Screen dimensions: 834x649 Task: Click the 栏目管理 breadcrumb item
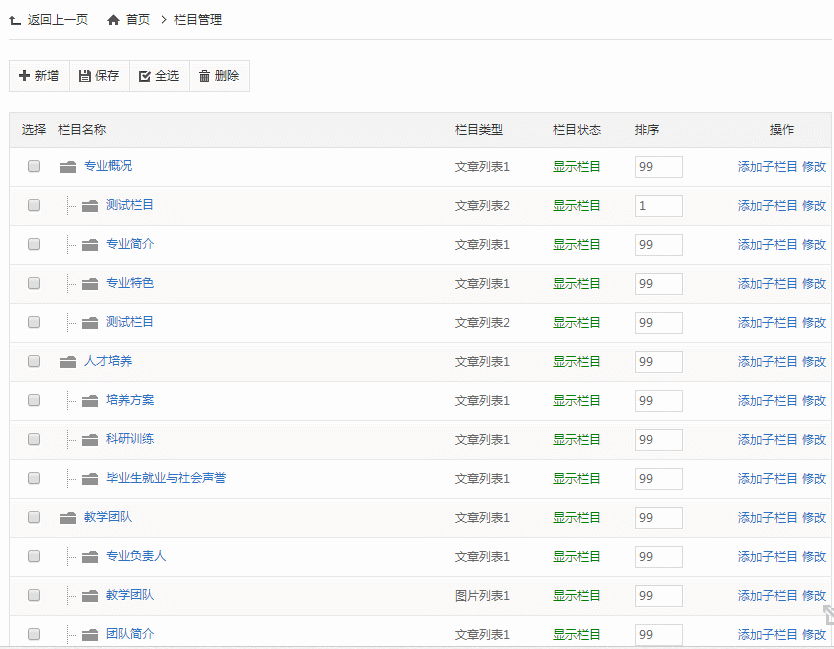pyautogui.click(x=198, y=20)
